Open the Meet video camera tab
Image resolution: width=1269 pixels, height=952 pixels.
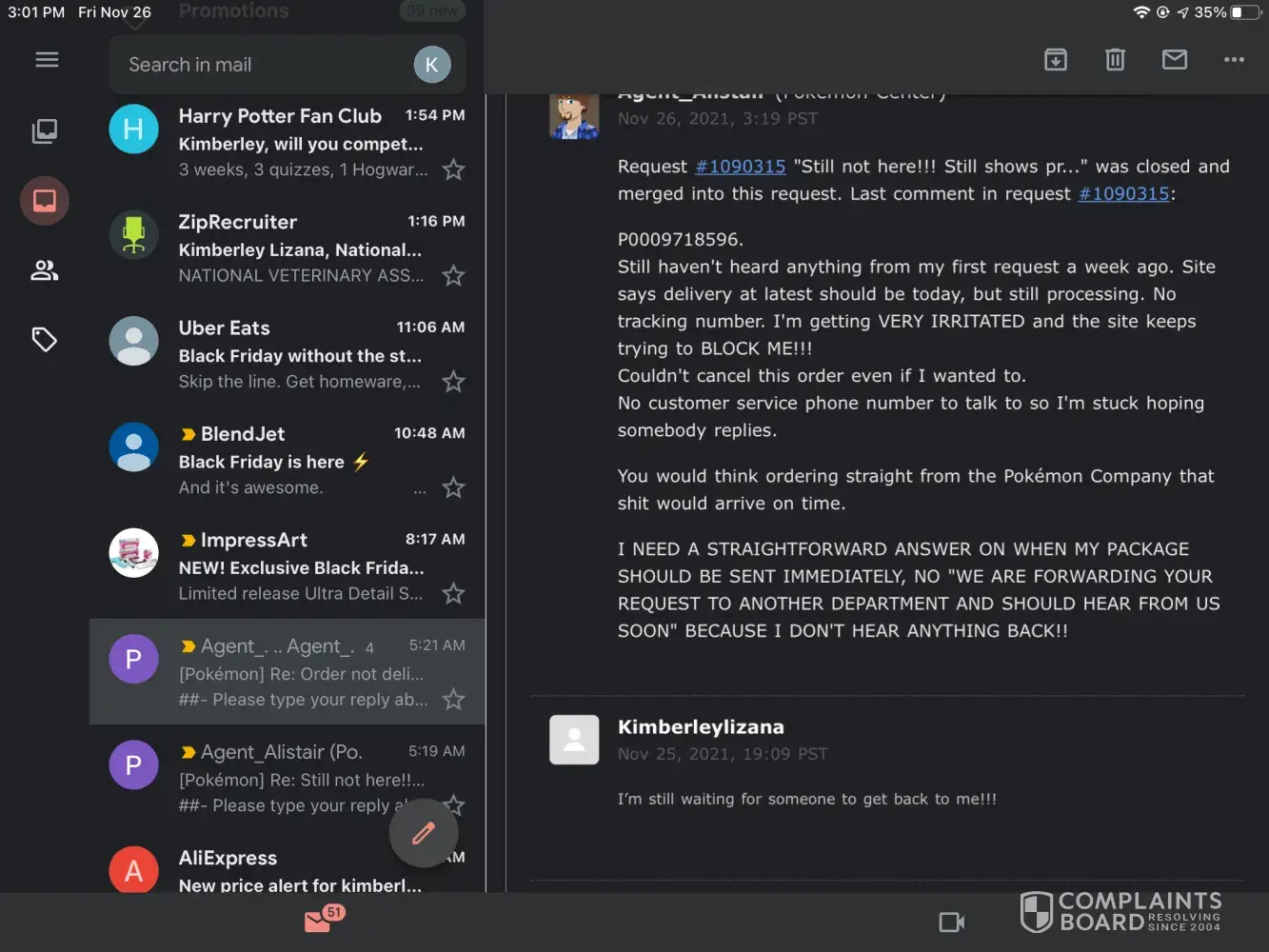(x=951, y=922)
